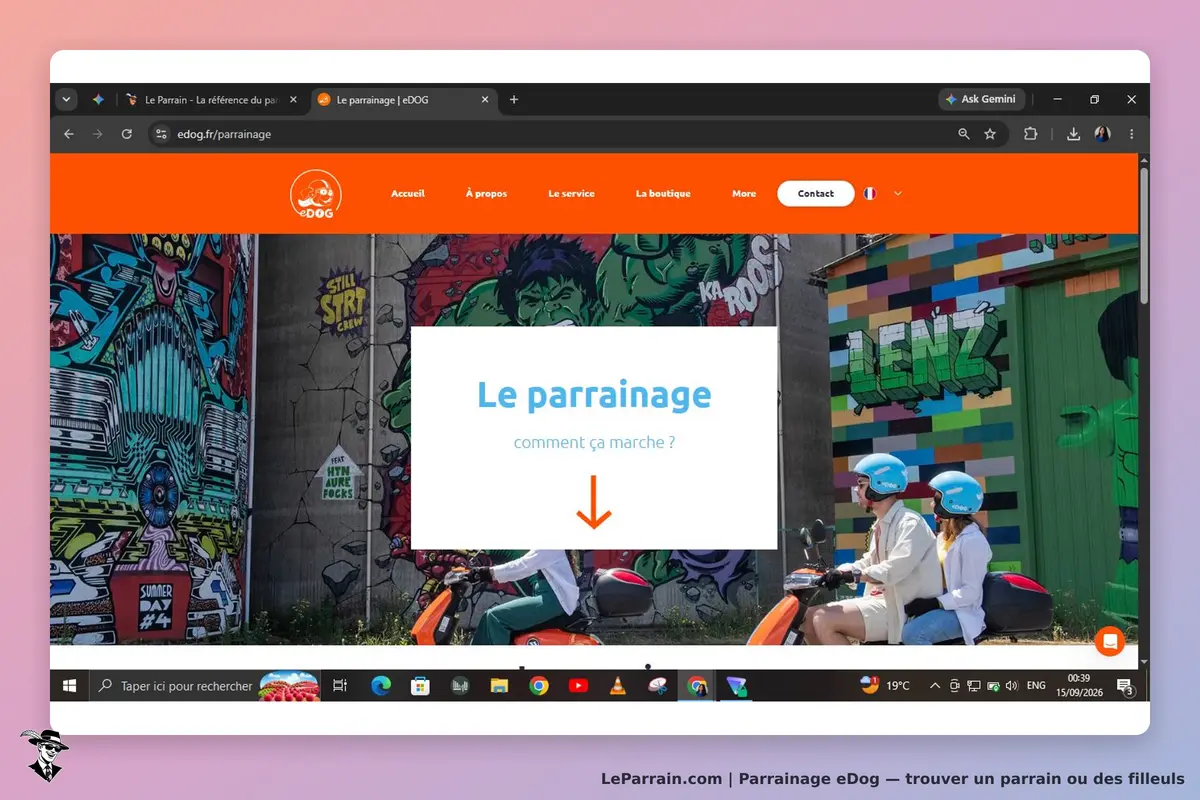Screen dimensions: 1200x800
Task: Go forward in browser history
Action: [x=98, y=134]
